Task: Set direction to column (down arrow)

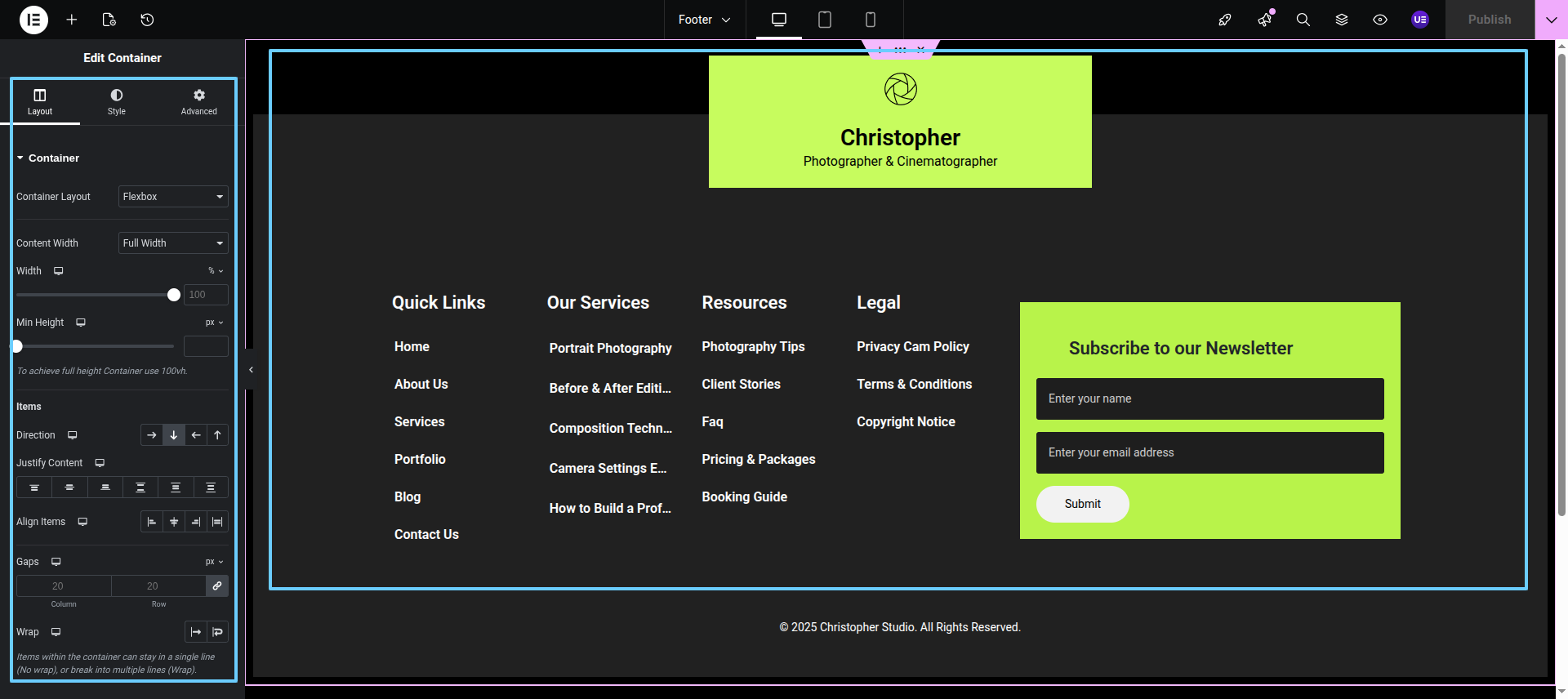Action: tap(174, 435)
